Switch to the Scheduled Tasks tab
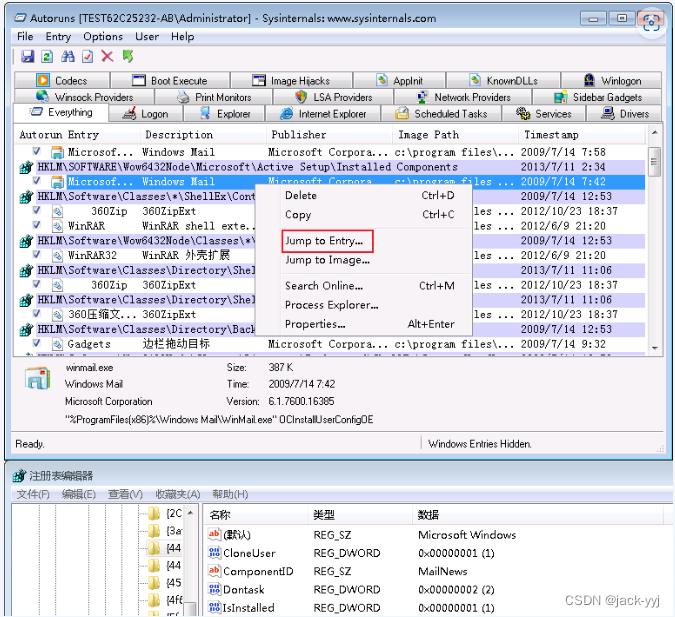Viewport: 675px width, 617px height. pyautogui.click(x=441, y=114)
